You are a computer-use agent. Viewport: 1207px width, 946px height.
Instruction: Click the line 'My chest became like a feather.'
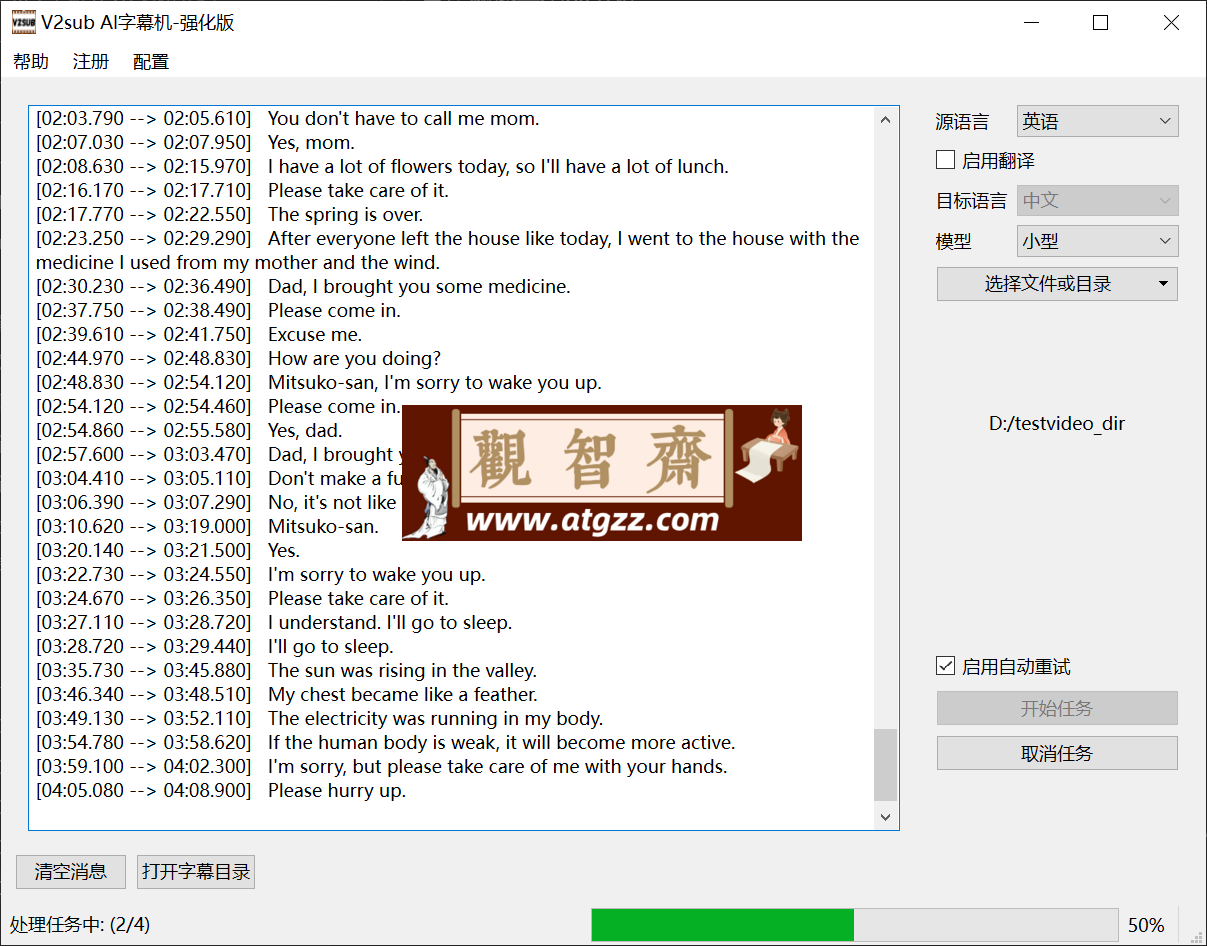tap(403, 694)
